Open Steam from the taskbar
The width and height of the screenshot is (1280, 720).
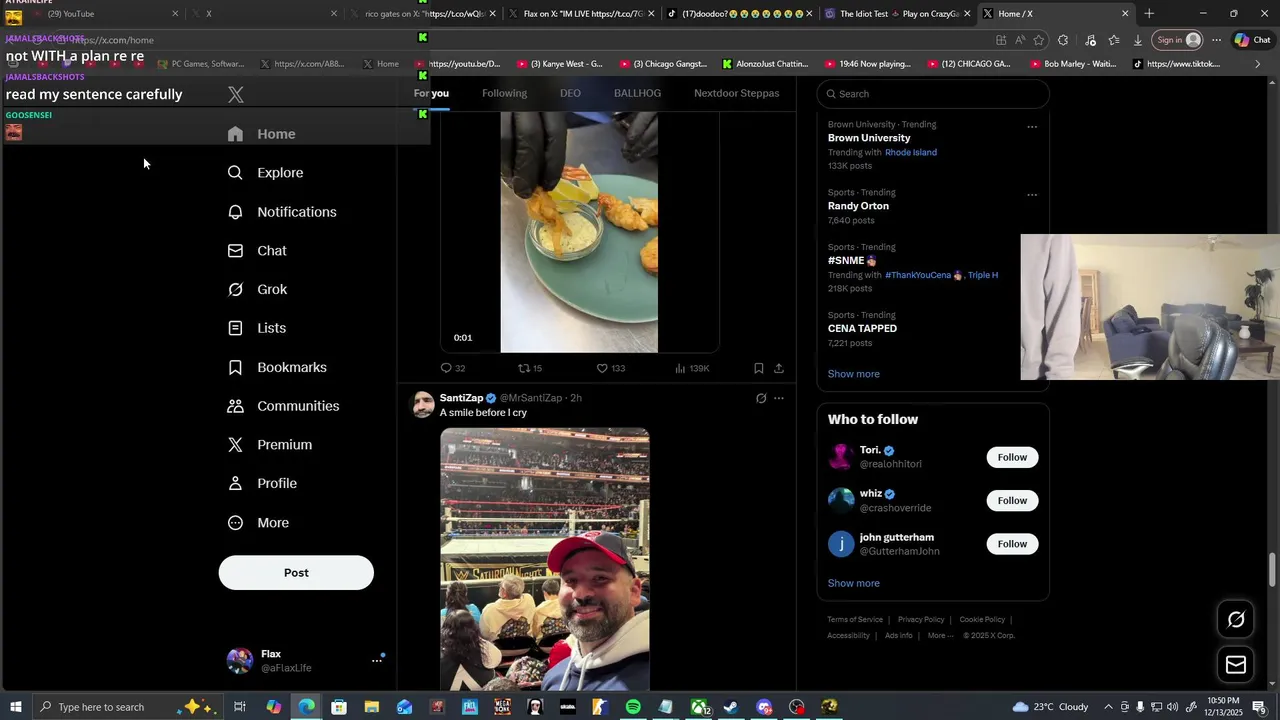coord(731,707)
